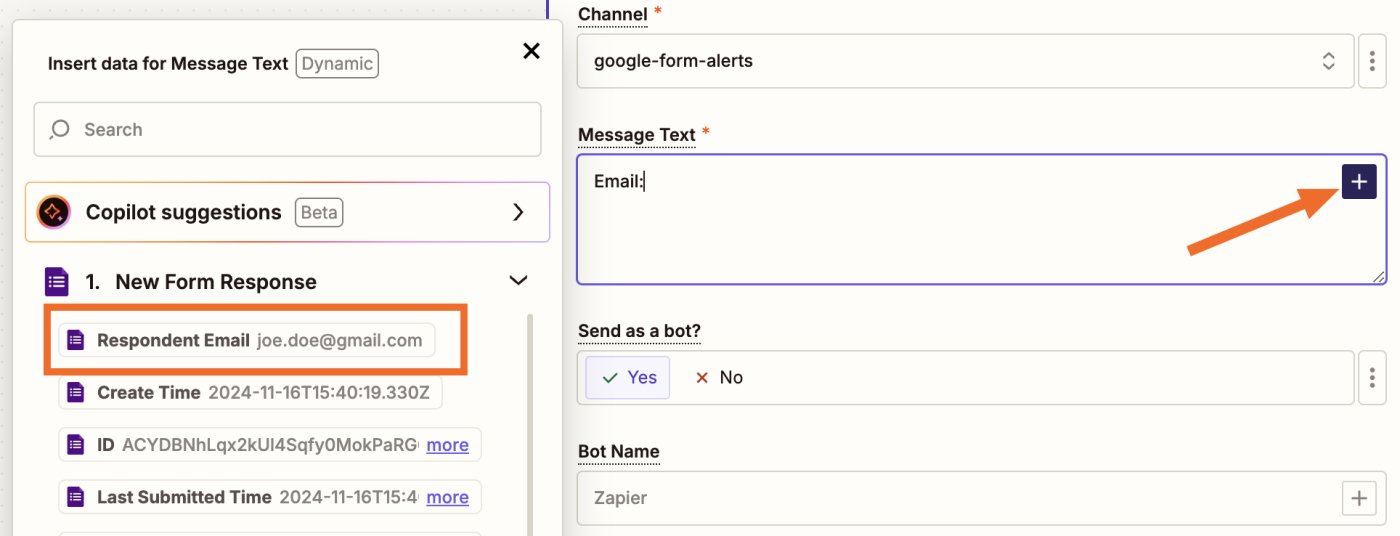Click the search magnifier icon
This screenshot has width=1400, height=536.
pyautogui.click(x=60, y=129)
